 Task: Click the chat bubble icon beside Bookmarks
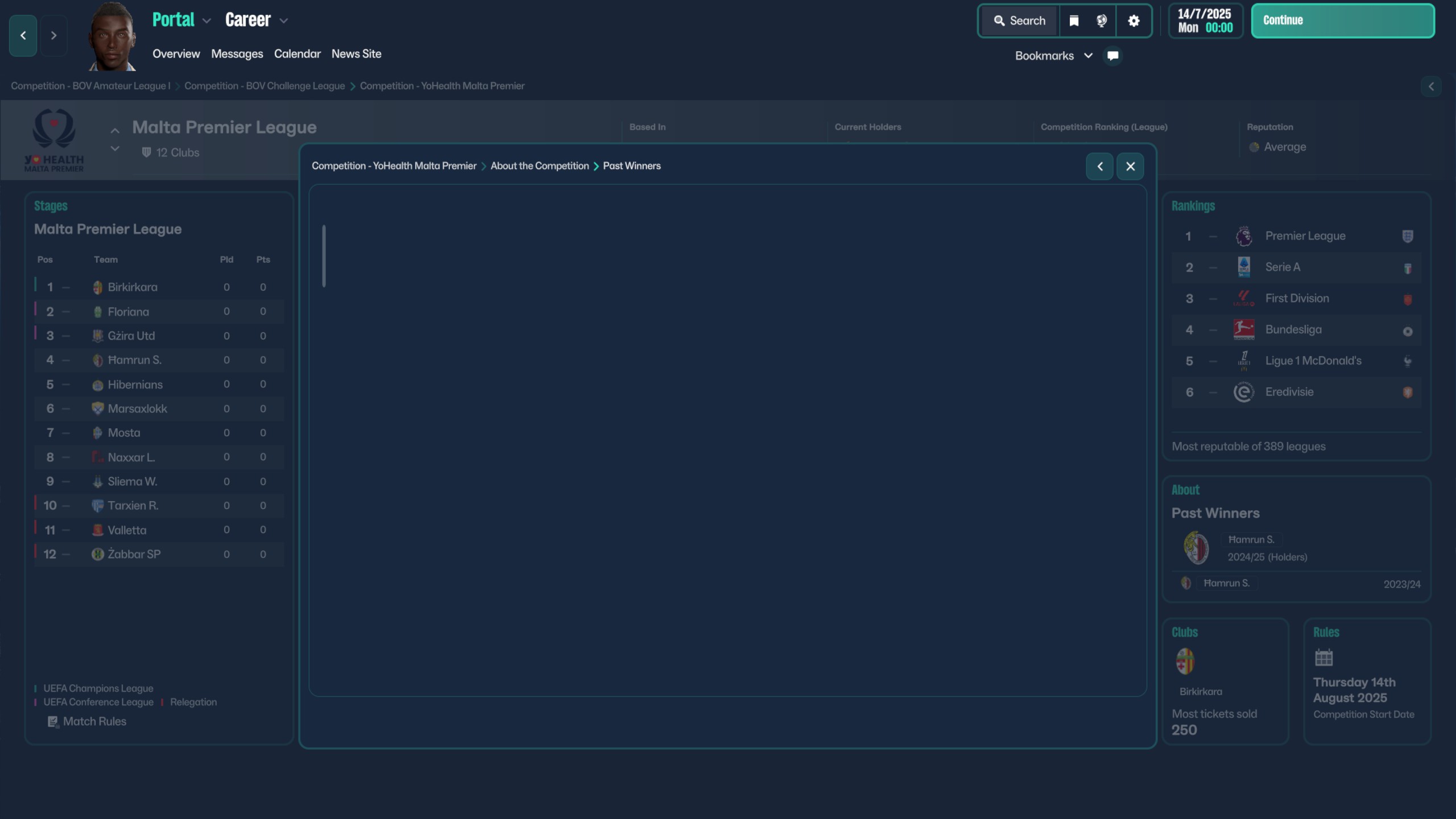1113,56
